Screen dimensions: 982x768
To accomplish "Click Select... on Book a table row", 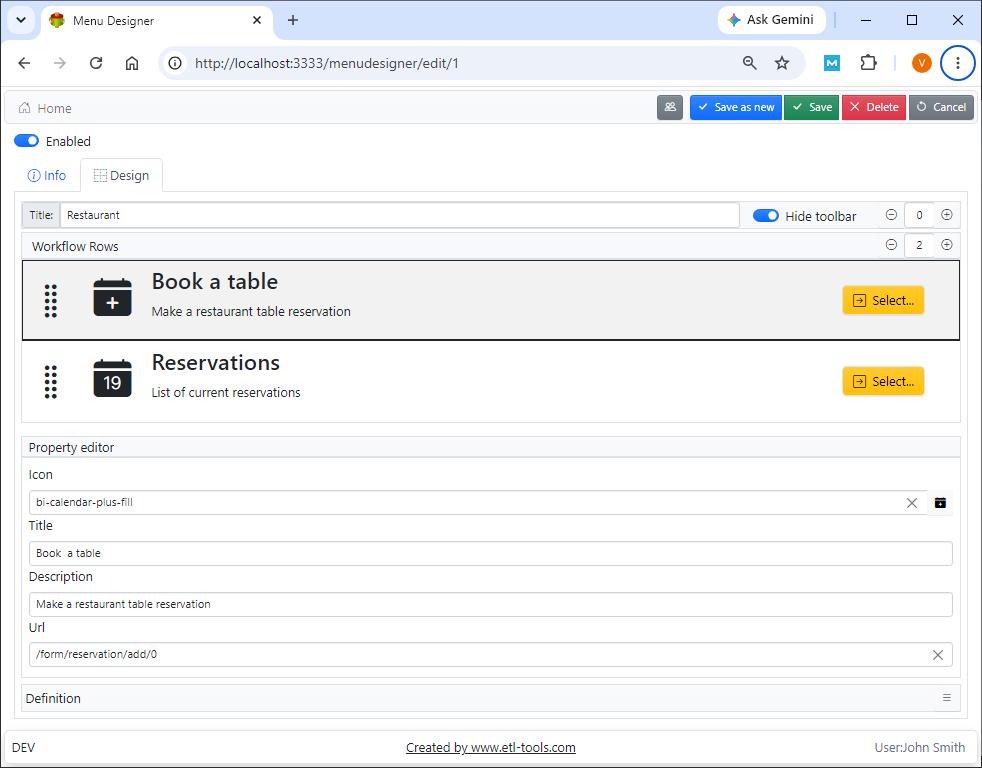I will (x=883, y=300).
